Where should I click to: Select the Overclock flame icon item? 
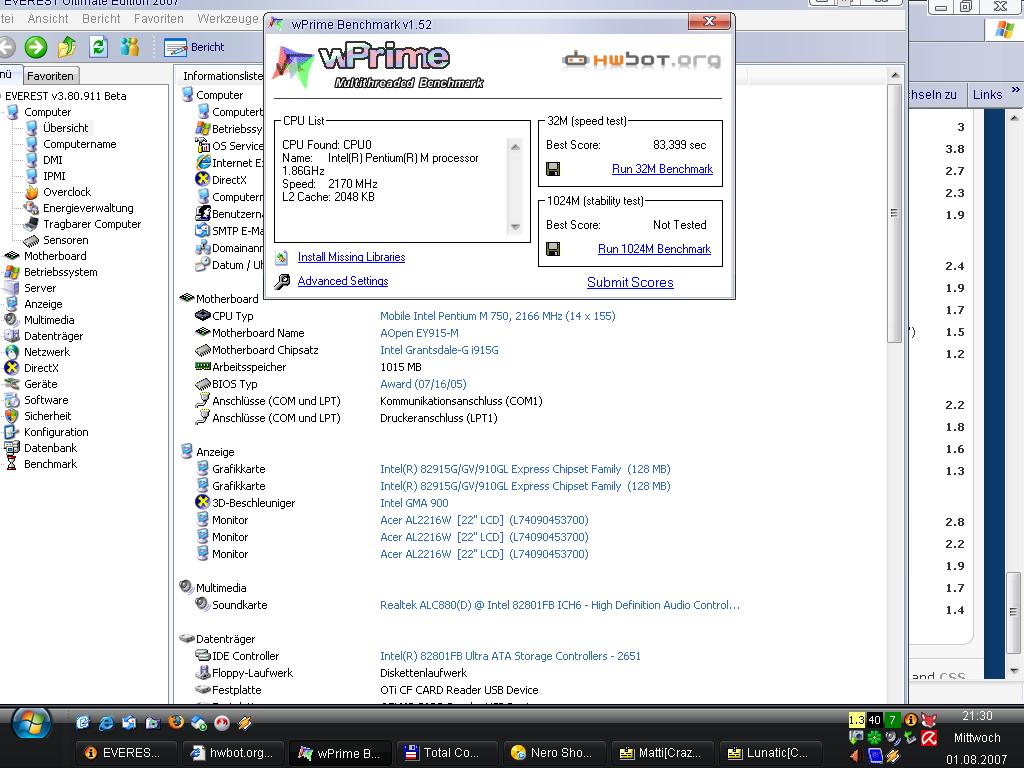click(x=31, y=192)
